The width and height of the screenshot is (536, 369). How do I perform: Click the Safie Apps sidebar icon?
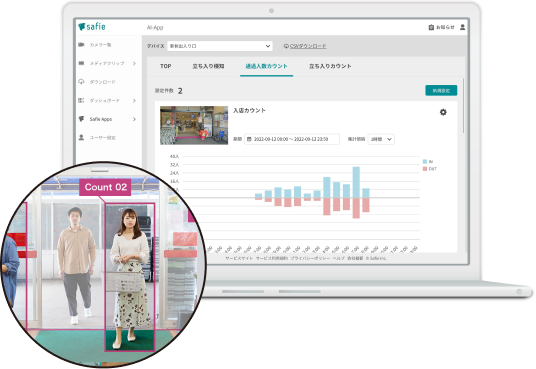coord(81,119)
